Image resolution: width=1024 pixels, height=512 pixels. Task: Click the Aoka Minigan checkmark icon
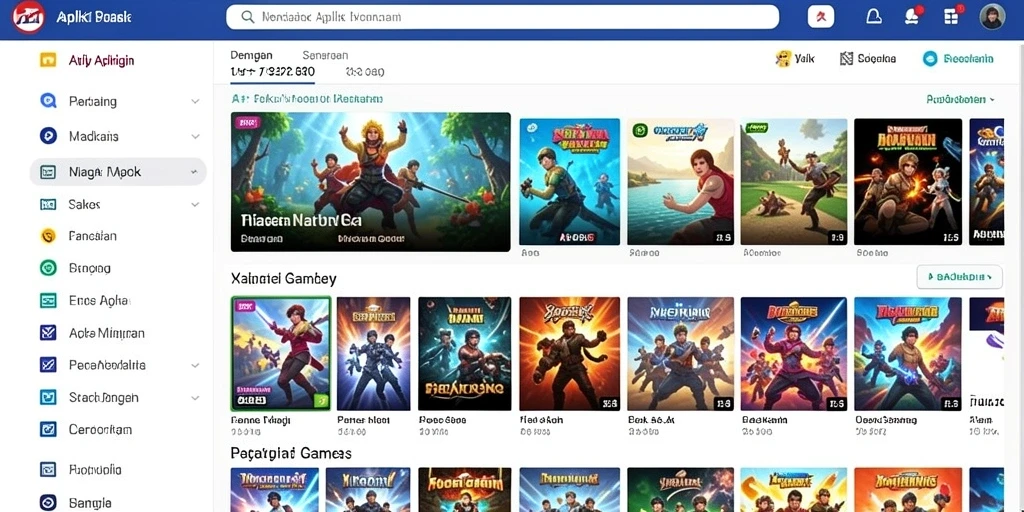coord(48,332)
